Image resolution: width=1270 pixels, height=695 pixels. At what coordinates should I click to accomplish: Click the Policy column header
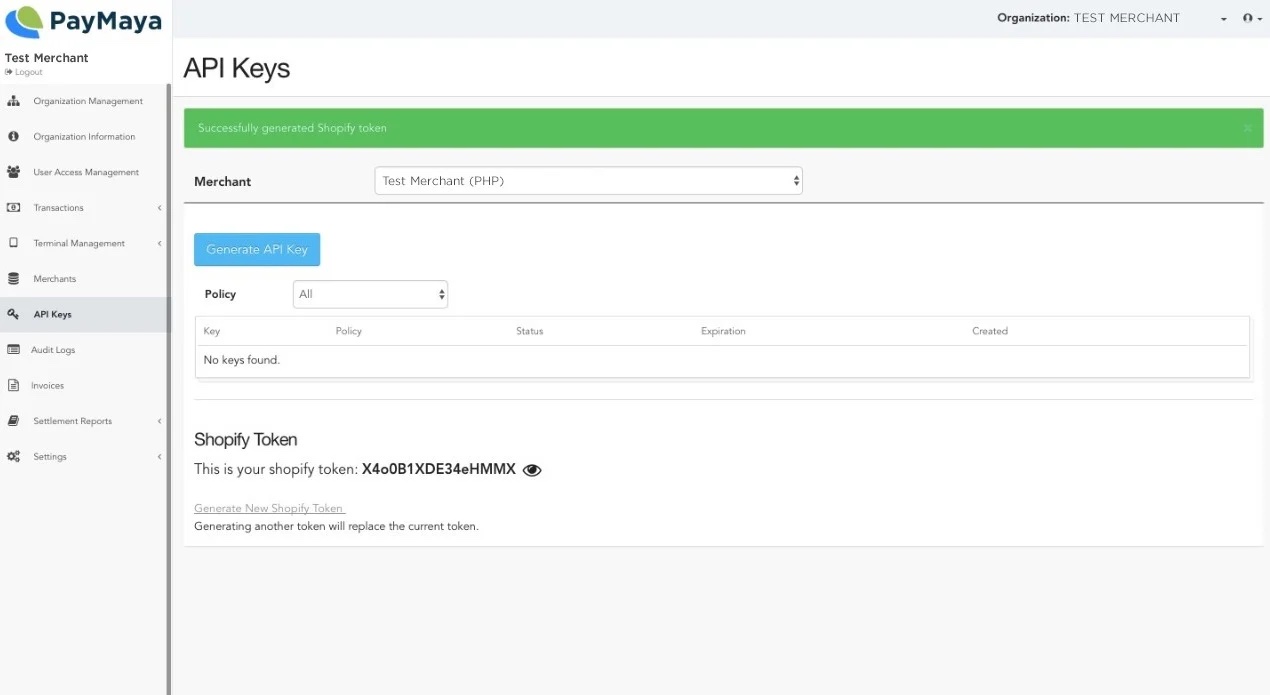pyautogui.click(x=349, y=331)
